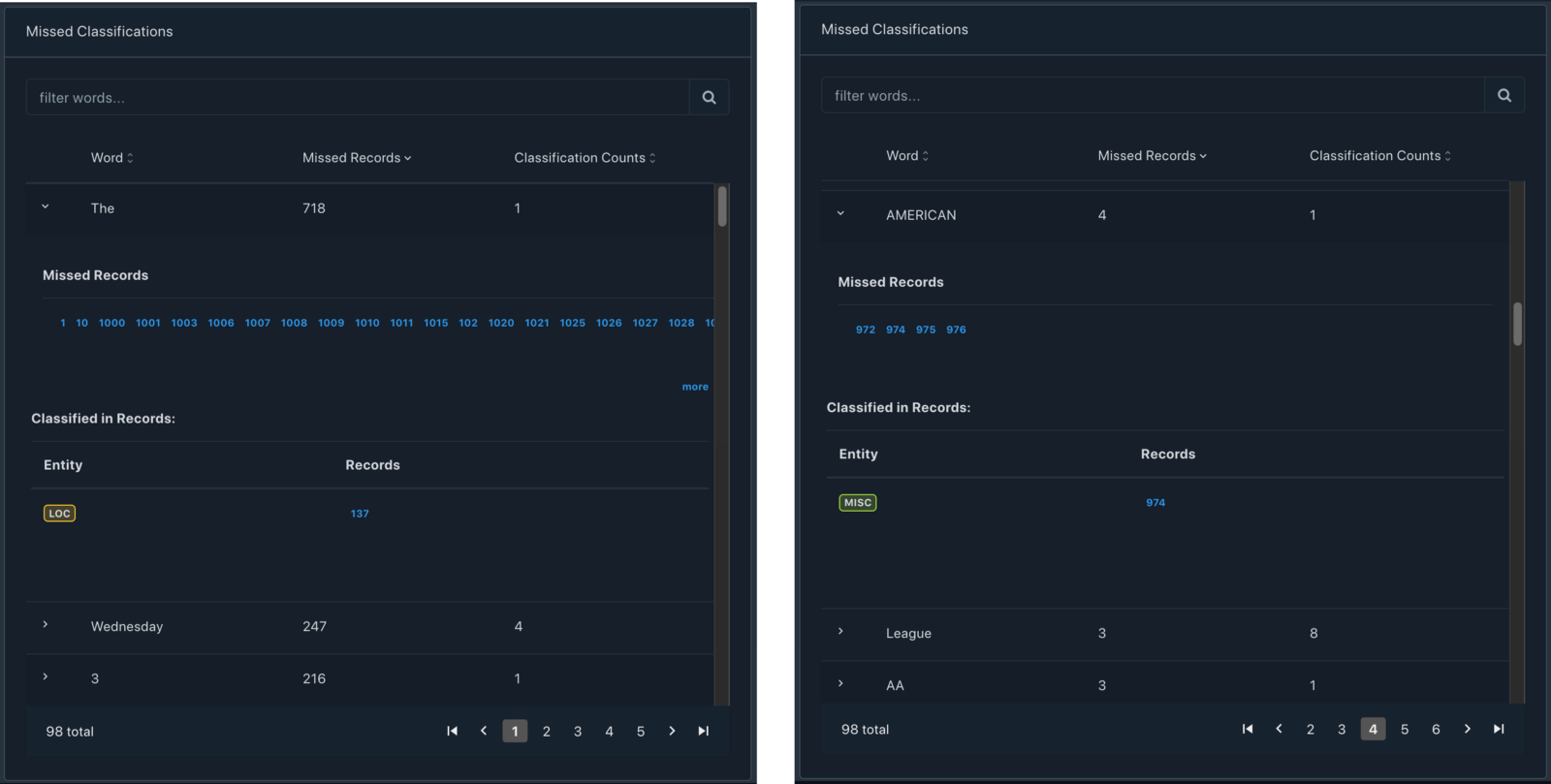Collapse the AMERICAN row
The width and height of the screenshot is (1551, 784).
(x=840, y=213)
